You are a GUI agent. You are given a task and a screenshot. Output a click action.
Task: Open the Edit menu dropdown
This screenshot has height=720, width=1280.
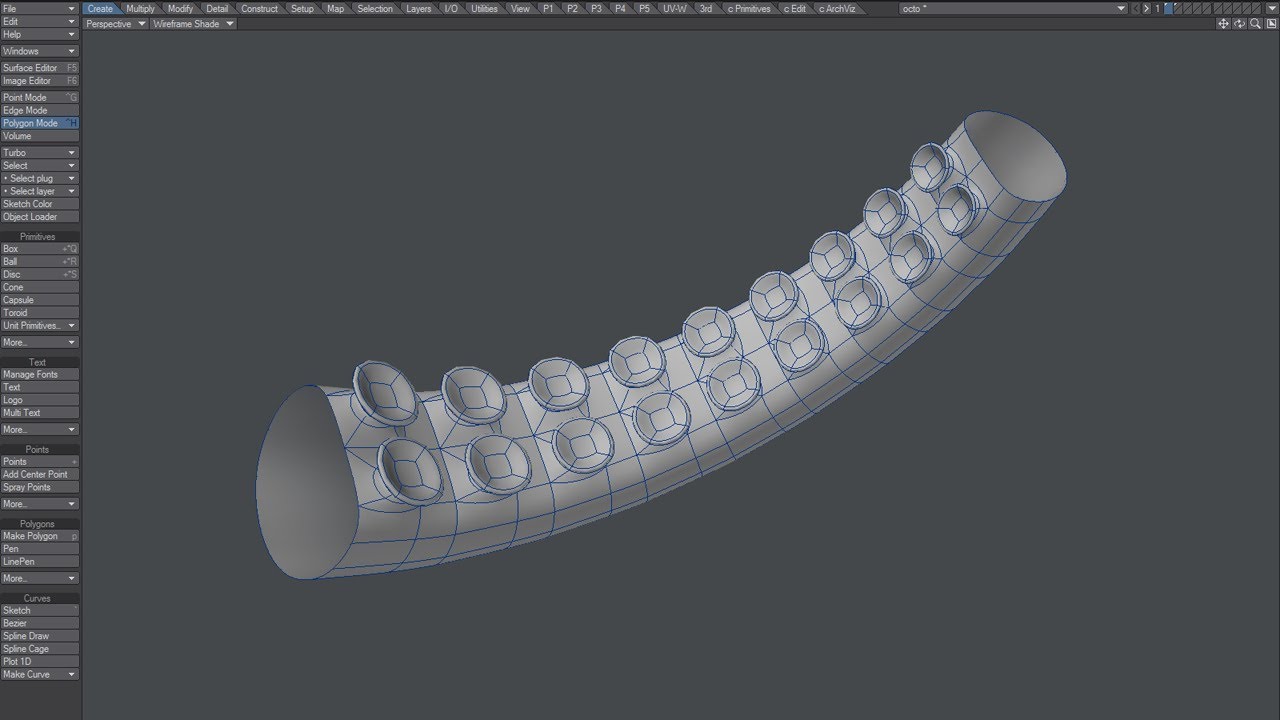(x=40, y=22)
